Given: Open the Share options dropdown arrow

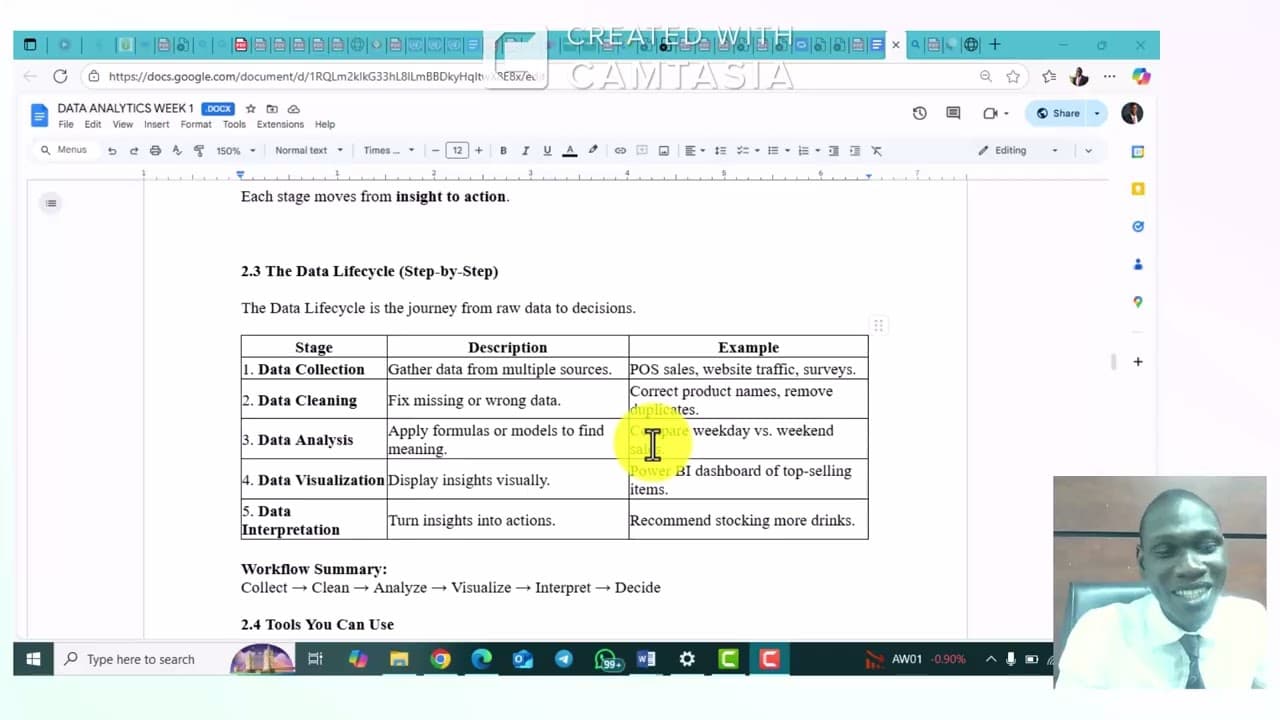Looking at the screenshot, I should pyautogui.click(x=1097, y=113).
